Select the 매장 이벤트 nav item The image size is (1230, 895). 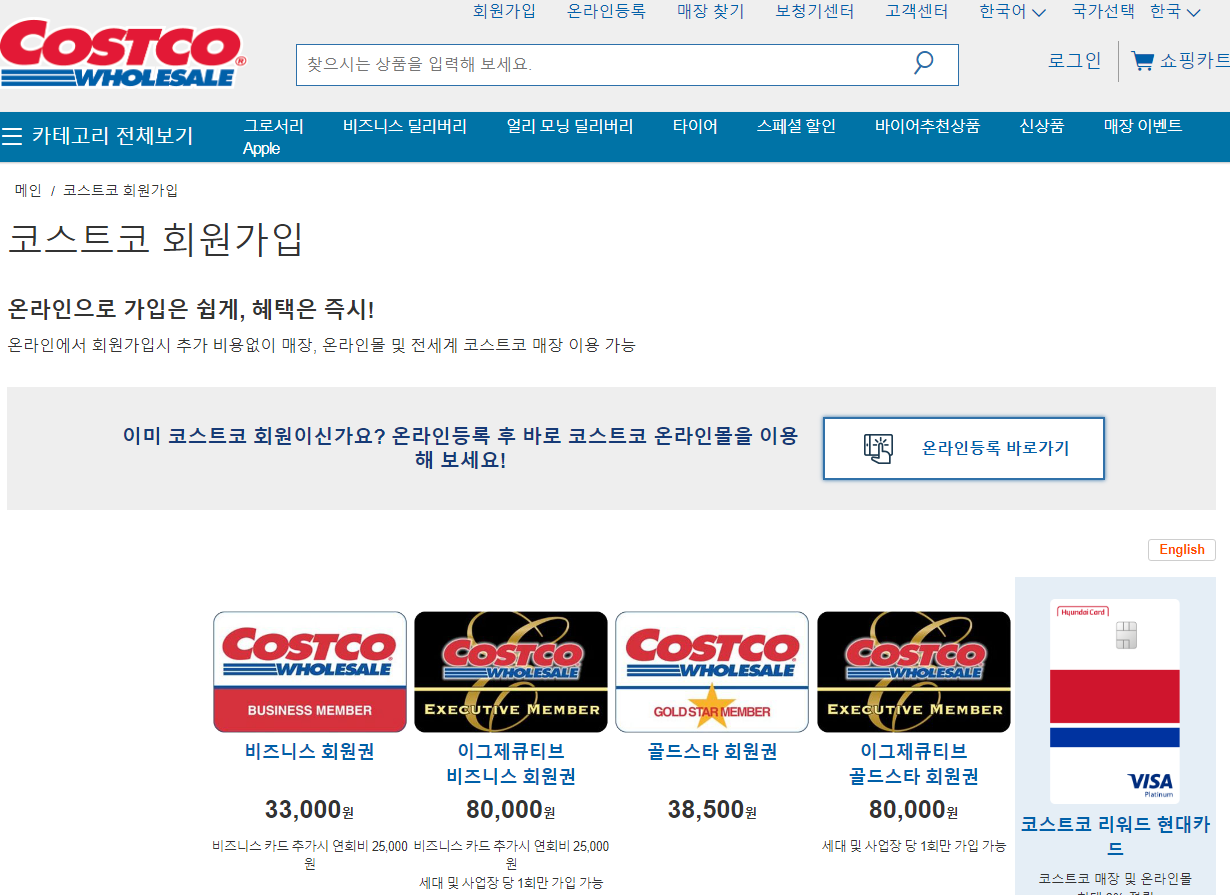click(1143, 126)
